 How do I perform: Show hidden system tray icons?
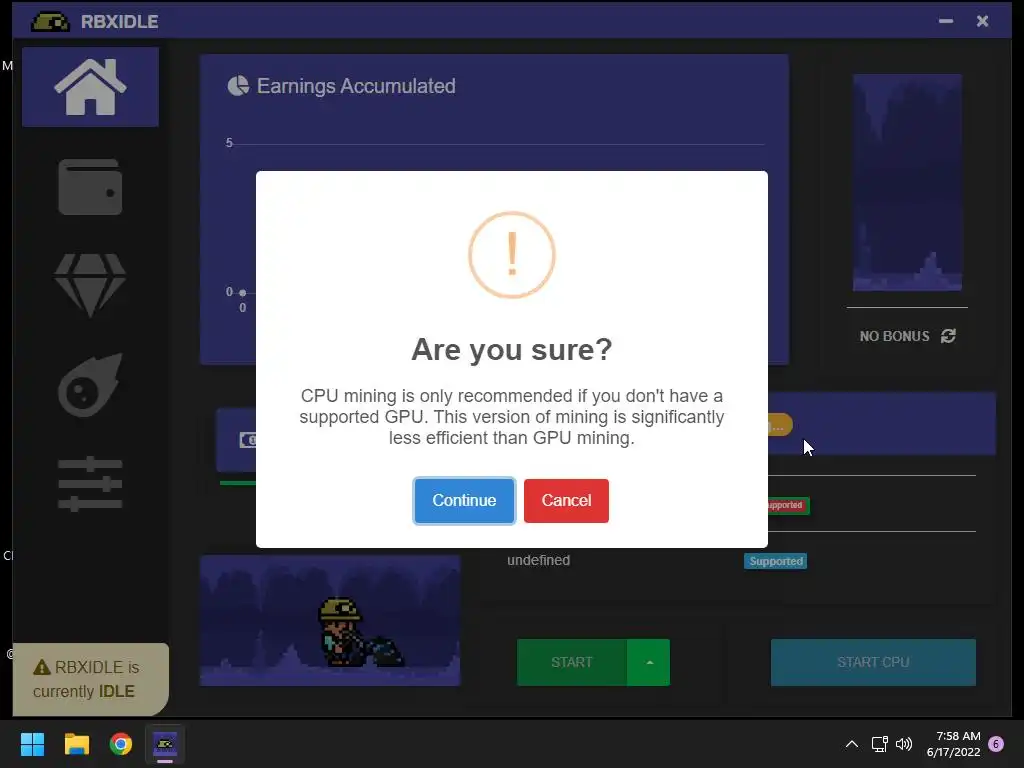point(852,744)
